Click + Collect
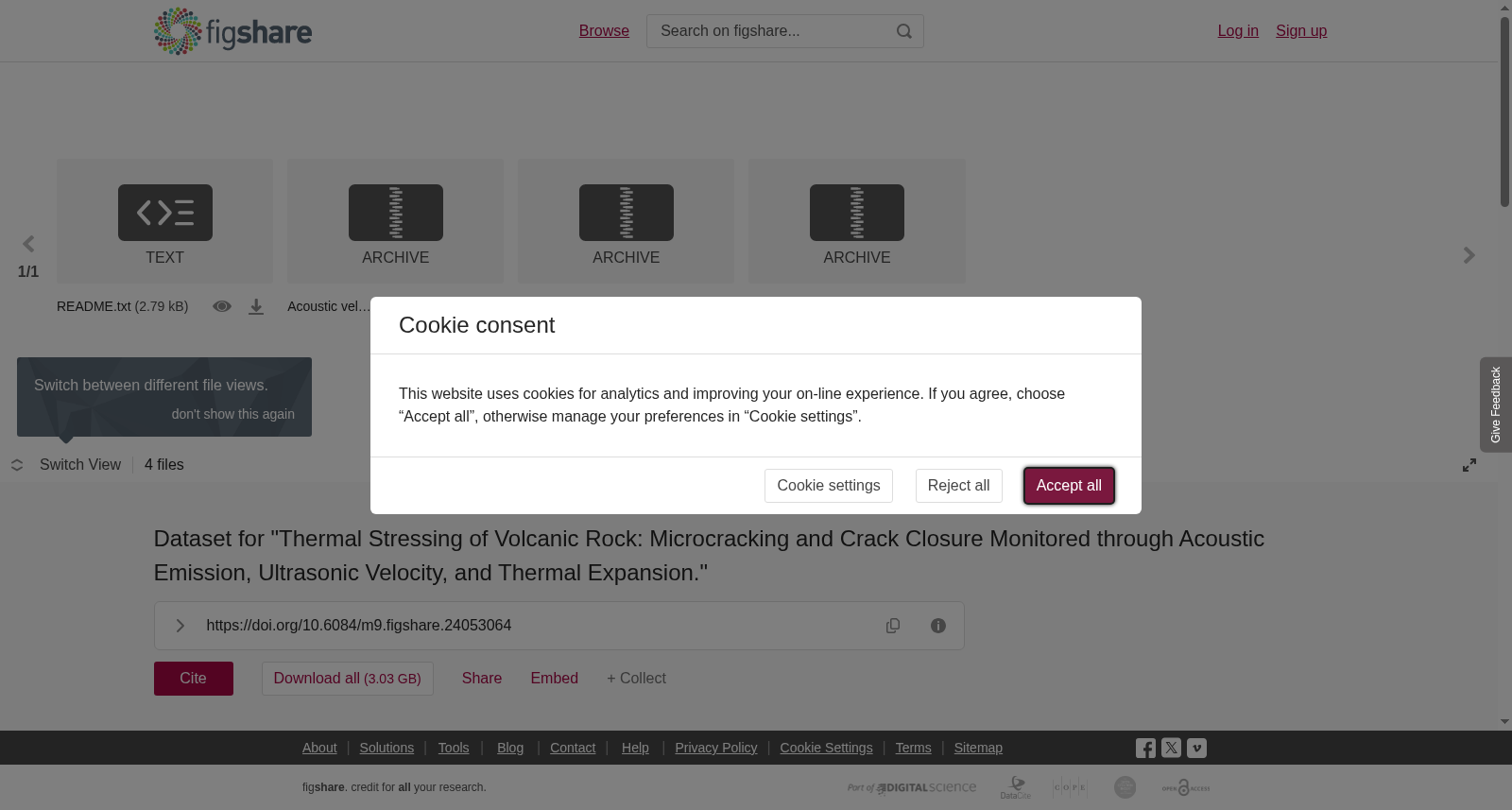 [x=636, y=679]
